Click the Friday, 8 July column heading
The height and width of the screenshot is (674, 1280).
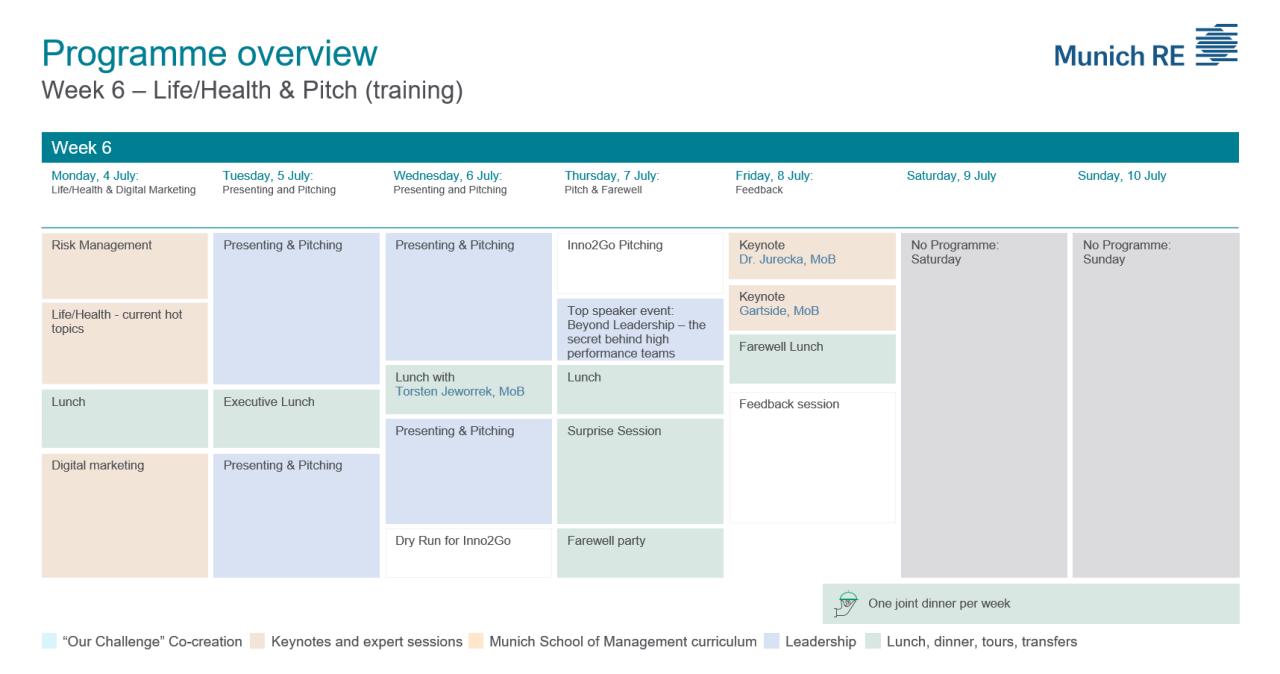pos(774,176)
